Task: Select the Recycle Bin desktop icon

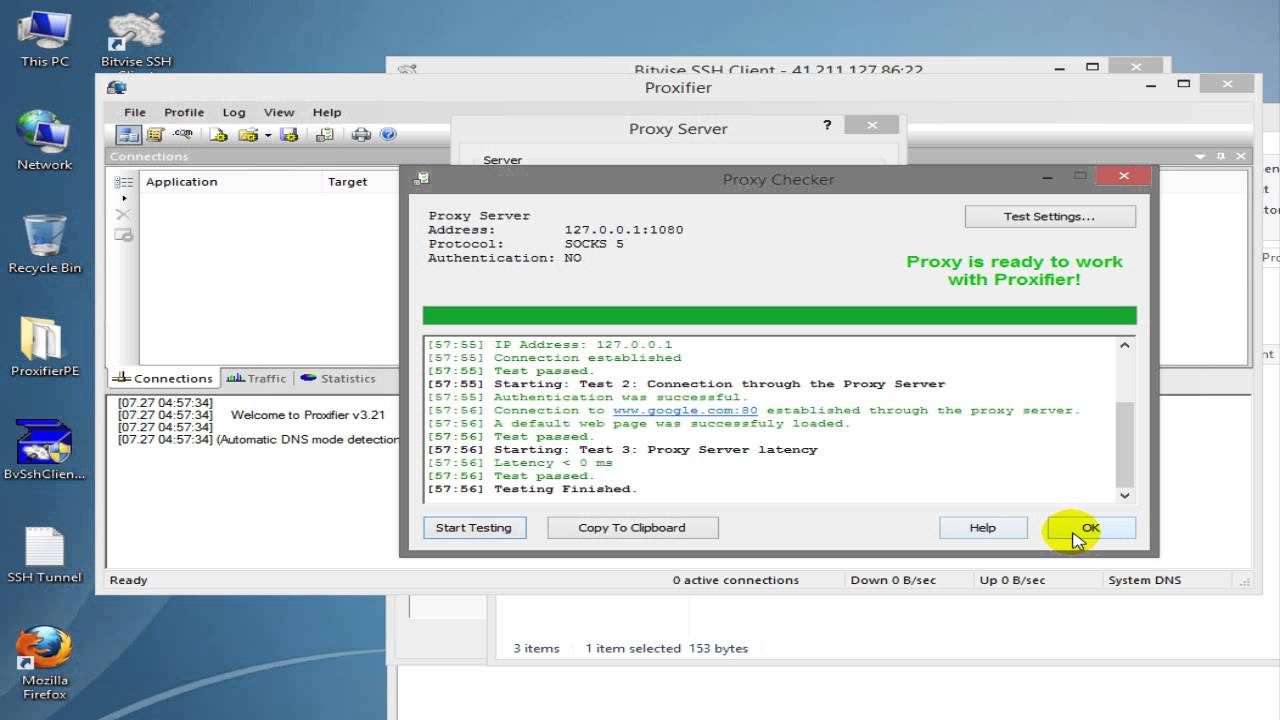Action: coord(45,244)
